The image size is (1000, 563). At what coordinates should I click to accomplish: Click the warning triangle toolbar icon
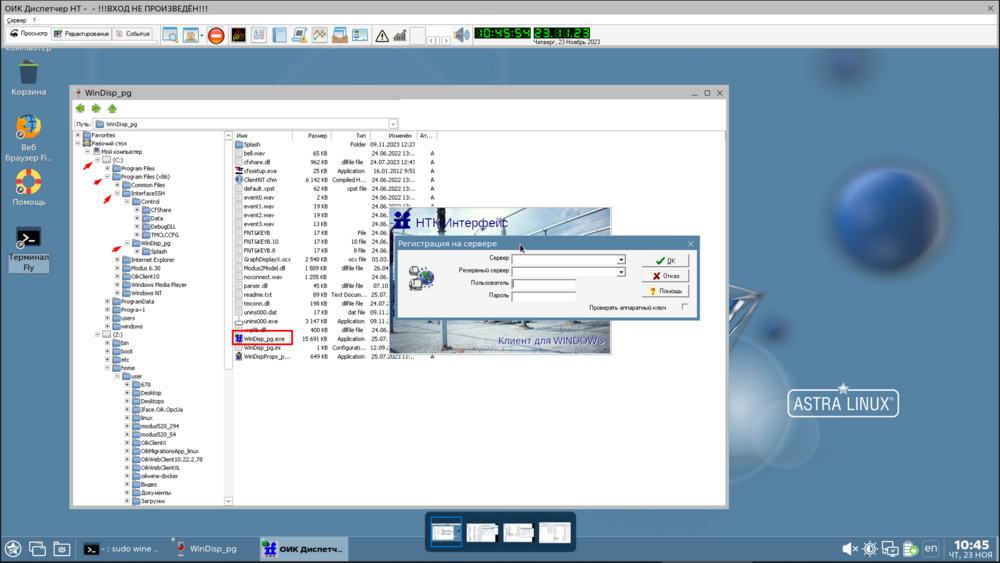pos(381,35)
